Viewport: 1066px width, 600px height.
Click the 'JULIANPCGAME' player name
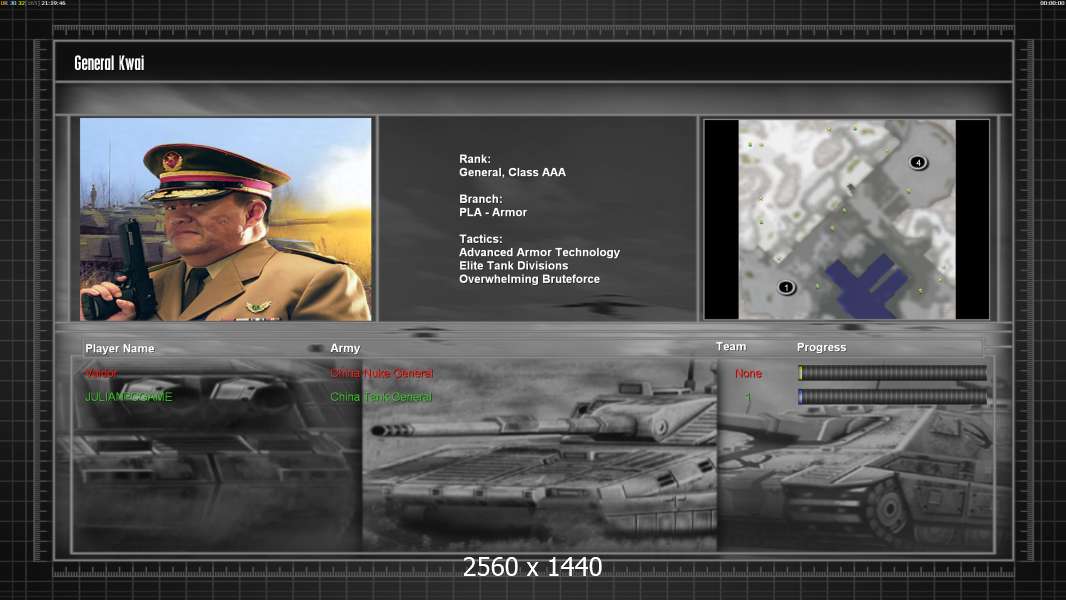coord(128,397)
